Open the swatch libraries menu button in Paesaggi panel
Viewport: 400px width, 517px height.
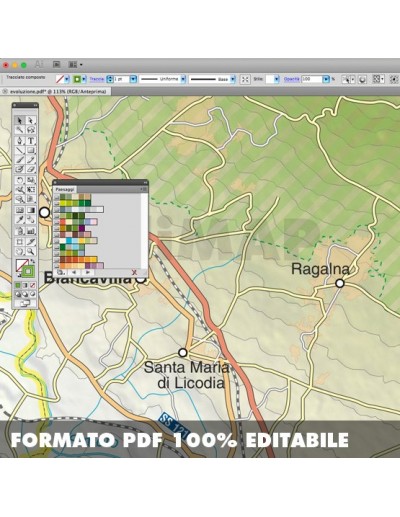coord(60,272)
